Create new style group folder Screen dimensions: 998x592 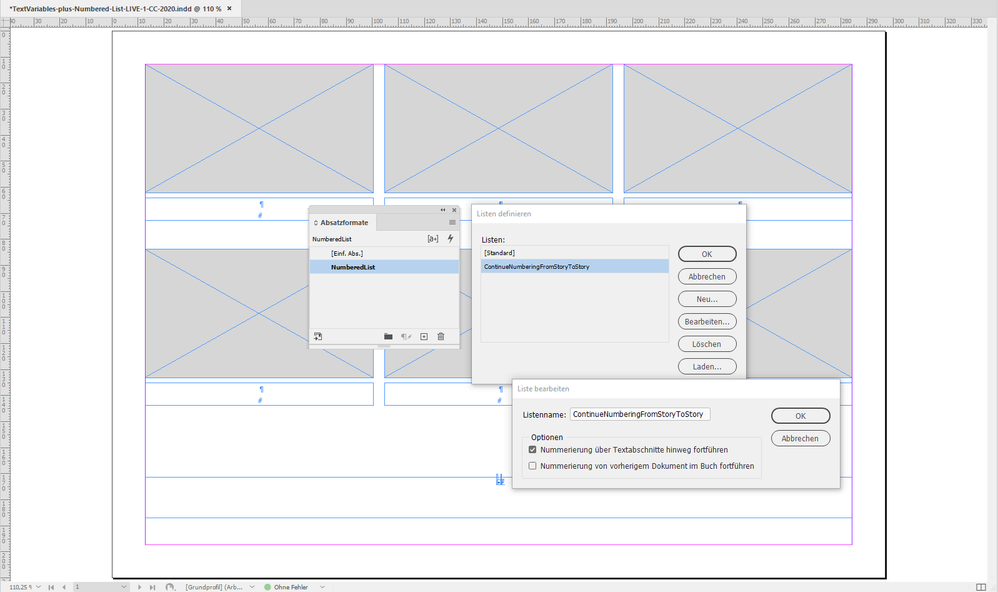(x=388, y=336)
